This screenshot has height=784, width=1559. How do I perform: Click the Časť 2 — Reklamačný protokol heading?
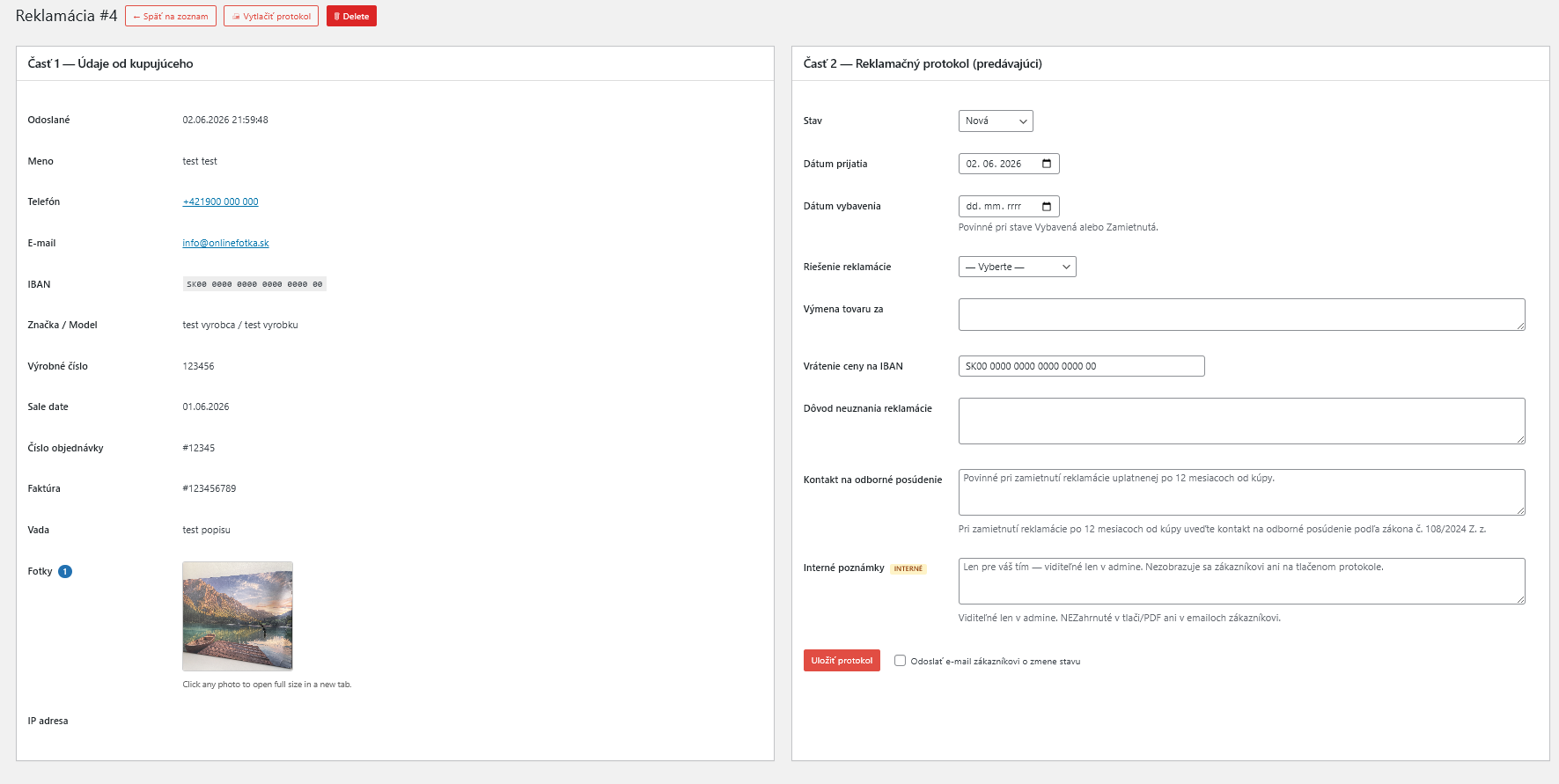coord(923,63)
